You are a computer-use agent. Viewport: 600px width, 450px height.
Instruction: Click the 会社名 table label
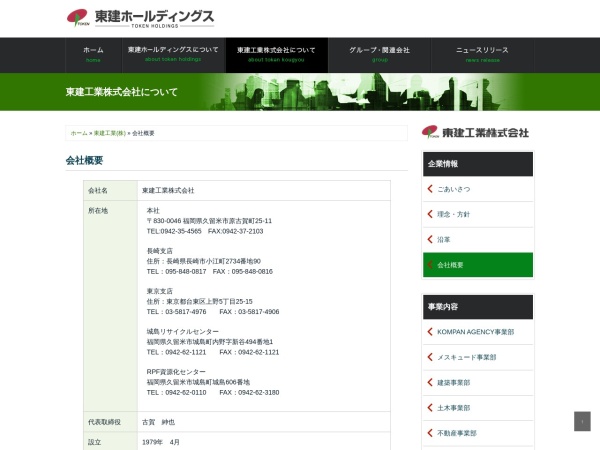pos(98,190)
